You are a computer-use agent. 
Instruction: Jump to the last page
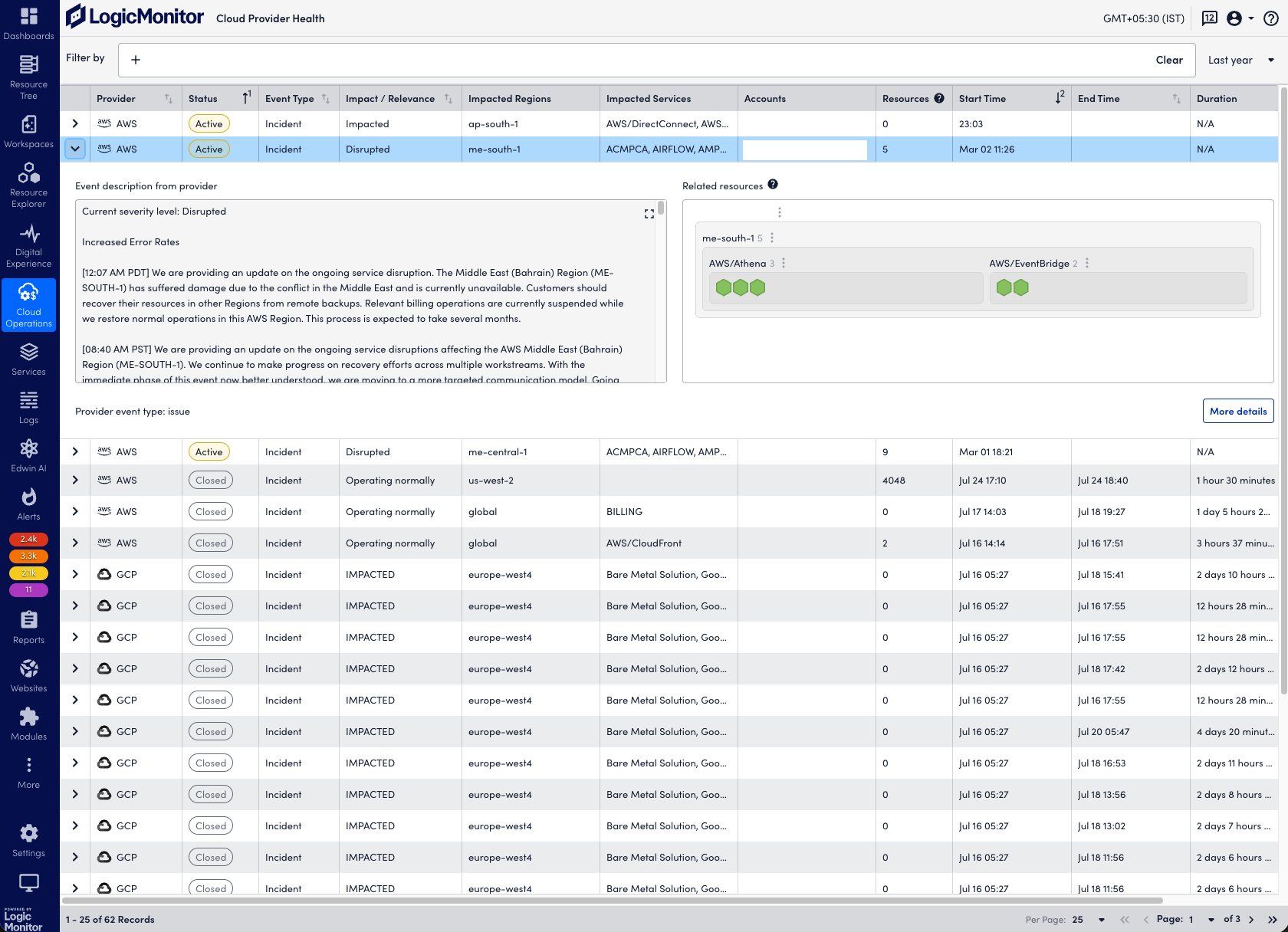tap(1273, 920)
